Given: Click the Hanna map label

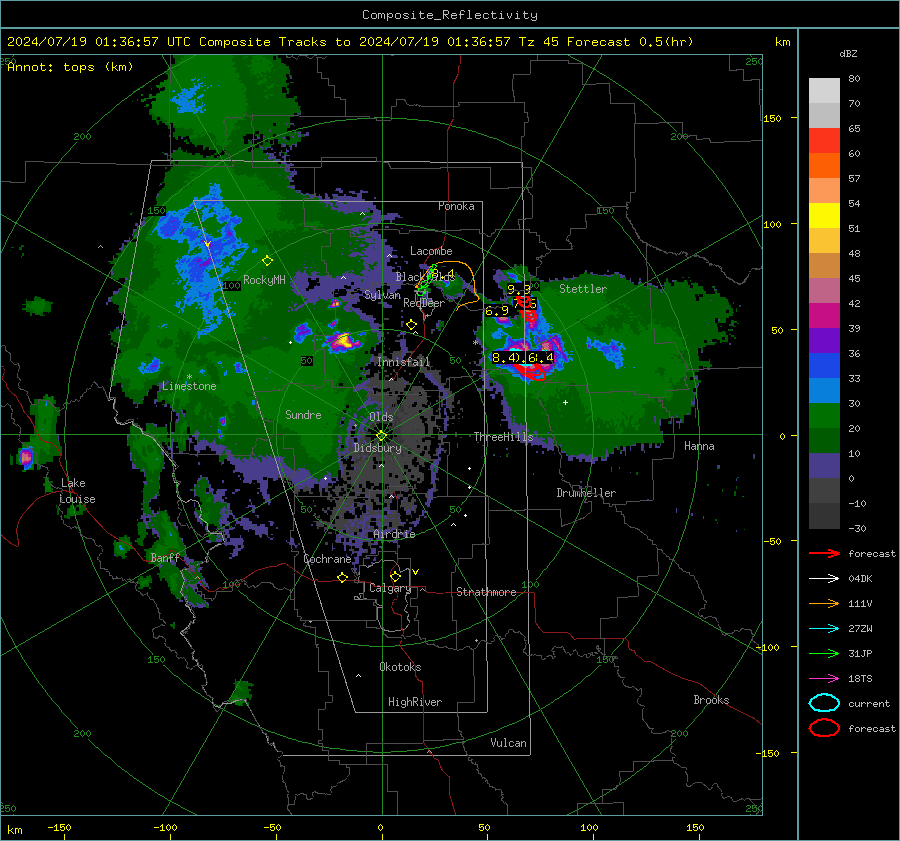Looking at the screenshot, I should click(699, 446).
